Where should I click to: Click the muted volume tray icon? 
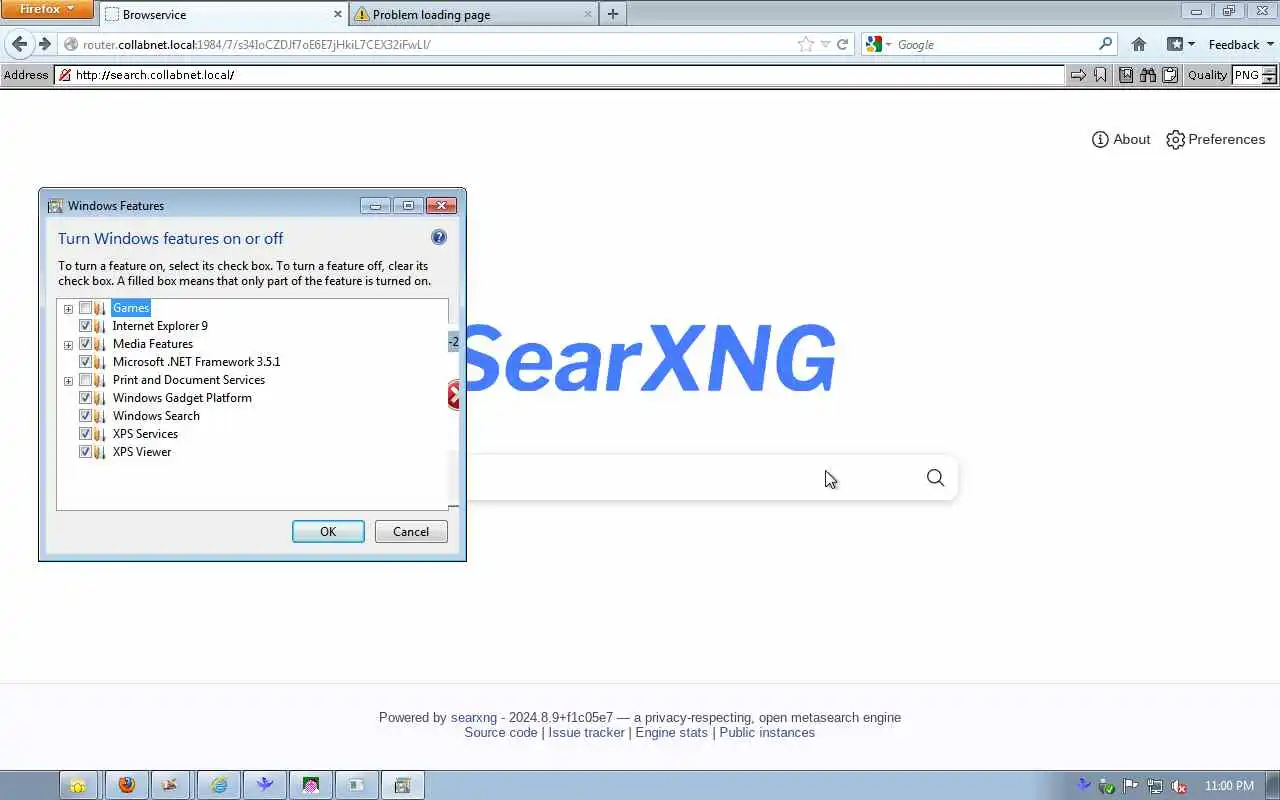[1180, 786]
